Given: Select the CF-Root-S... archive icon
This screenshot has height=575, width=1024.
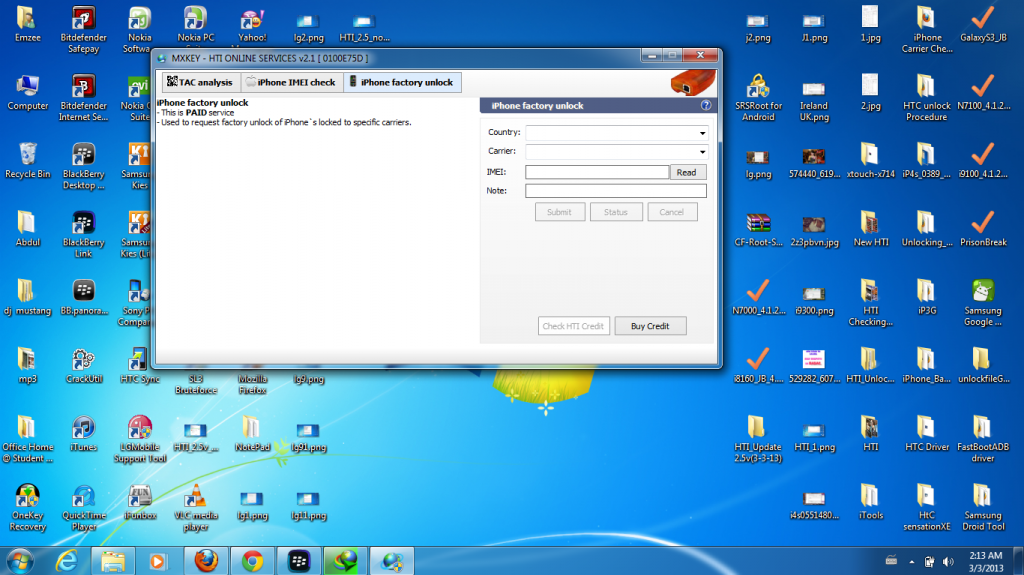Looking at the screenshot, I should 758,229.
